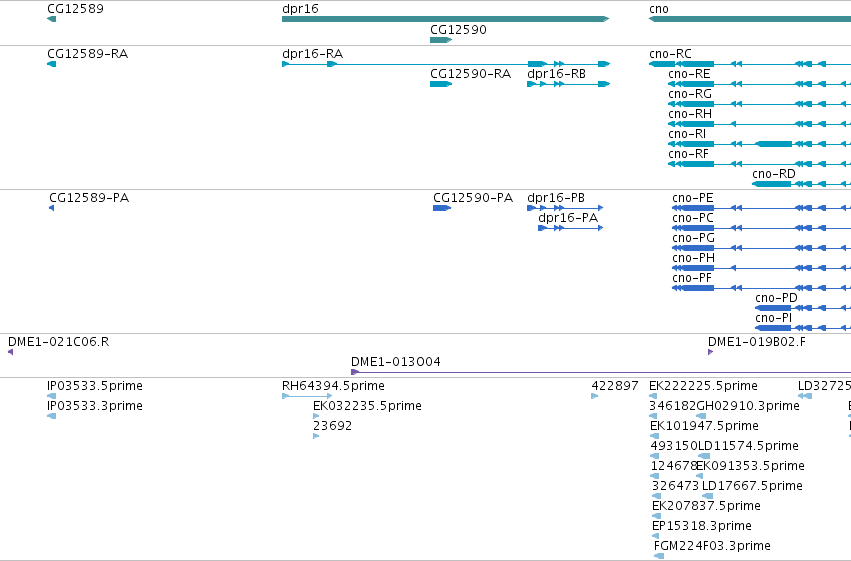This screenshot has height=561, width=851.
Task: Click the cno-RF transcript label
Action: [689, 154]
